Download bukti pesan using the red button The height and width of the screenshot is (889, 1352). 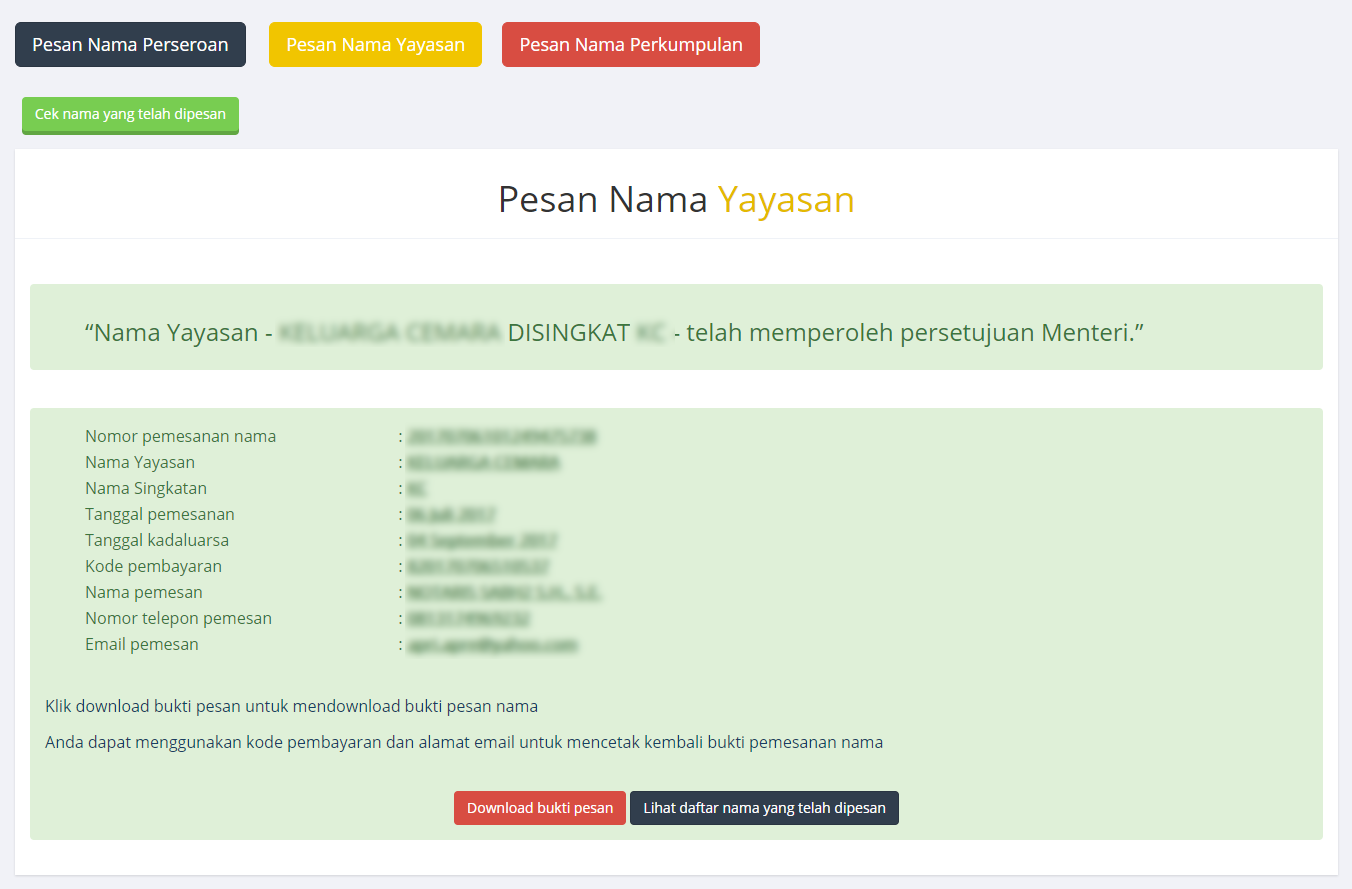(x=540, y=808)
